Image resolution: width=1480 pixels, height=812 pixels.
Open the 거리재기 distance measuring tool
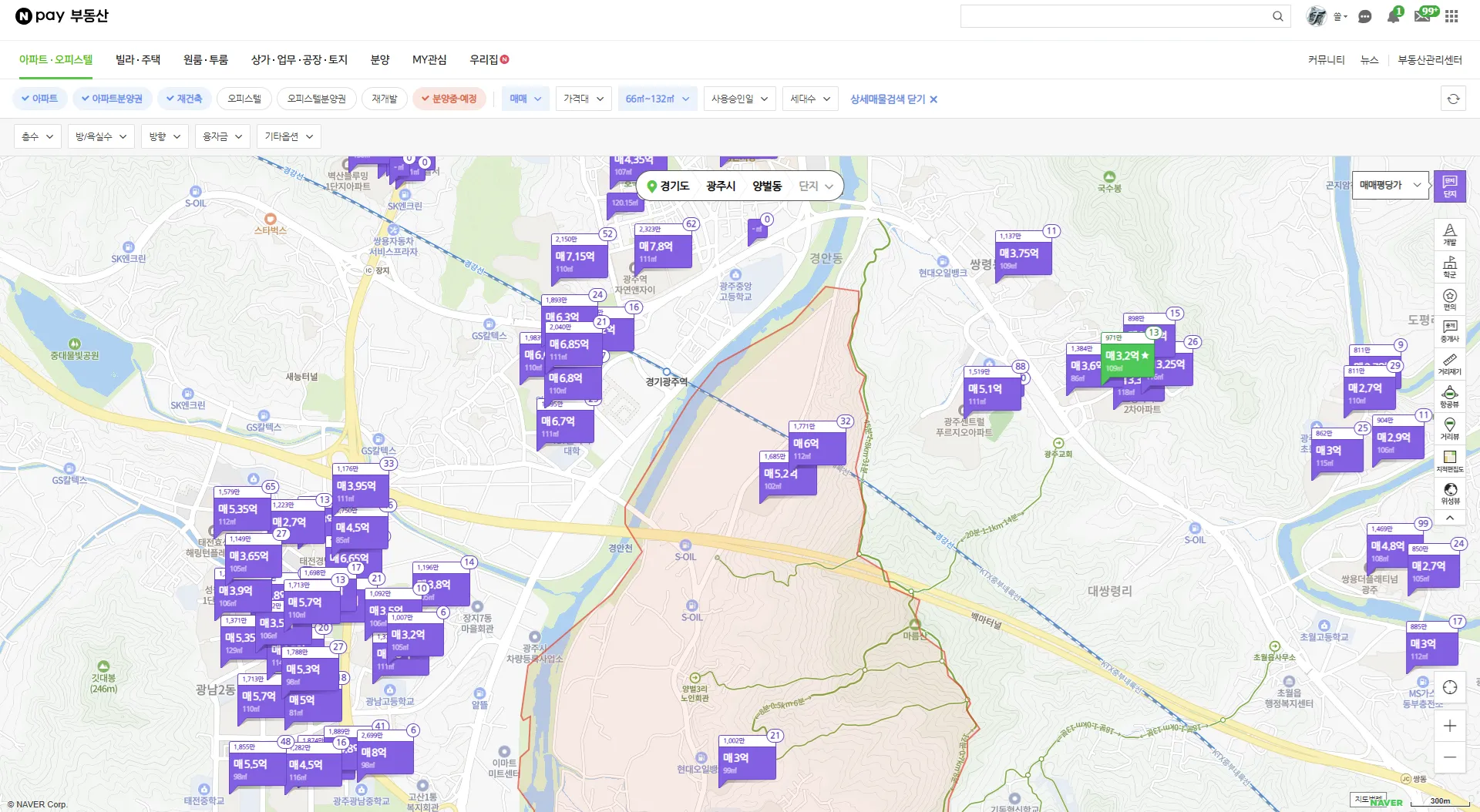(1449, 364)
